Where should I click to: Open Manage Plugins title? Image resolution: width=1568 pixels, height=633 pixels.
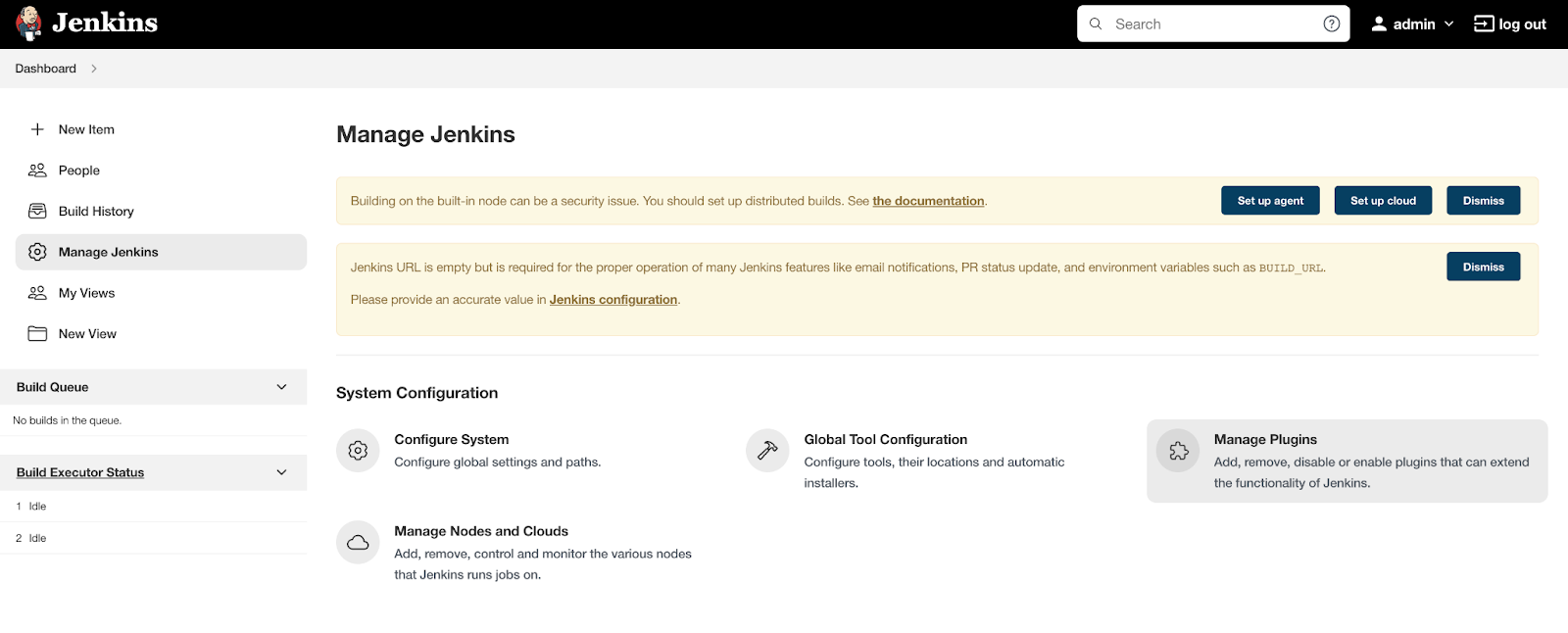tap(1265, 440)
